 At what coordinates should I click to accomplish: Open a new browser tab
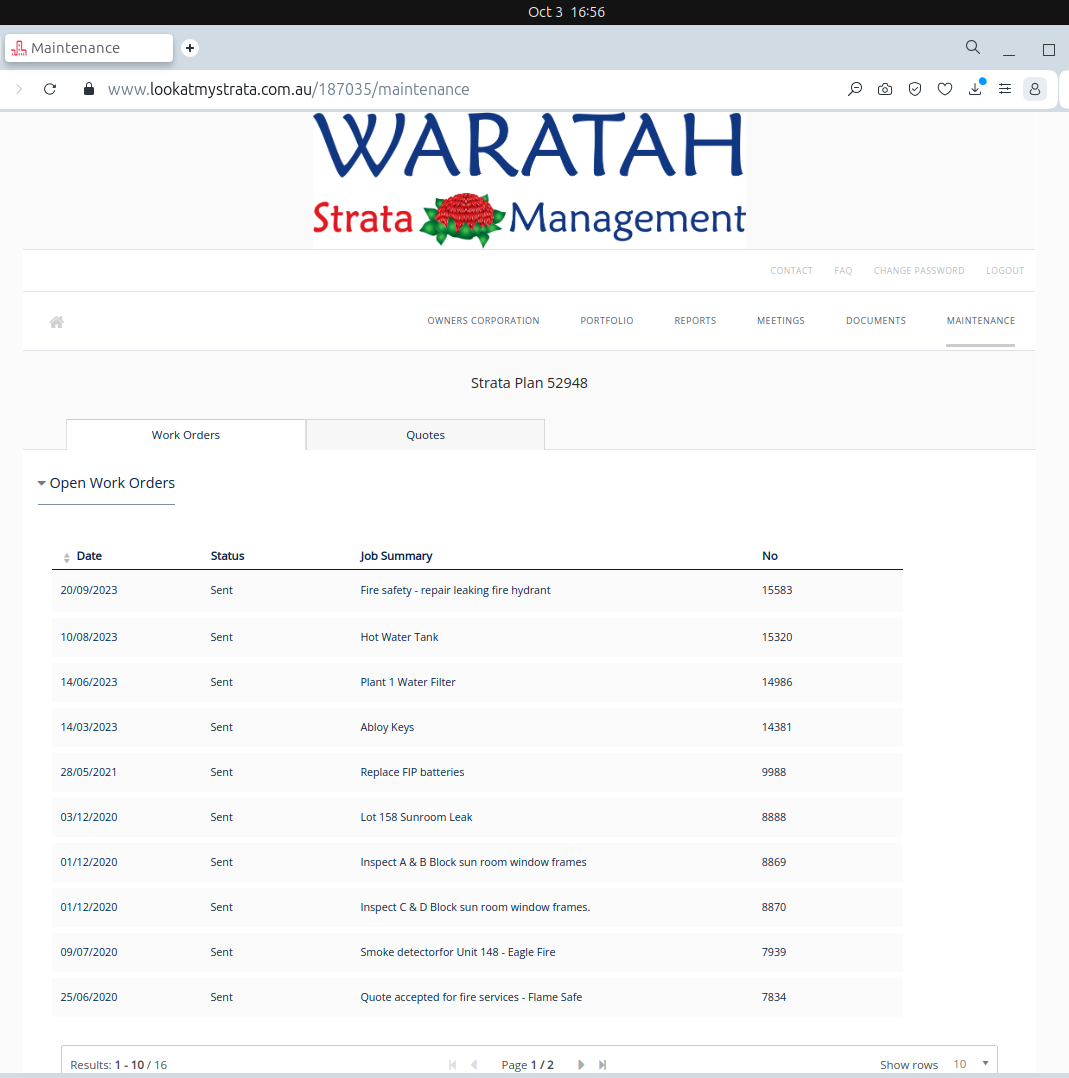190,48
